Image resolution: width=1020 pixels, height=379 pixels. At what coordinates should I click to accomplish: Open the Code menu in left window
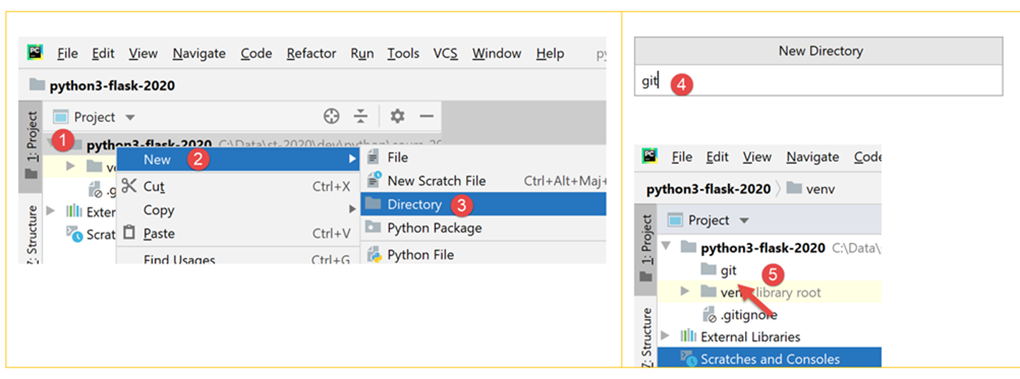(x=256, y=53)
